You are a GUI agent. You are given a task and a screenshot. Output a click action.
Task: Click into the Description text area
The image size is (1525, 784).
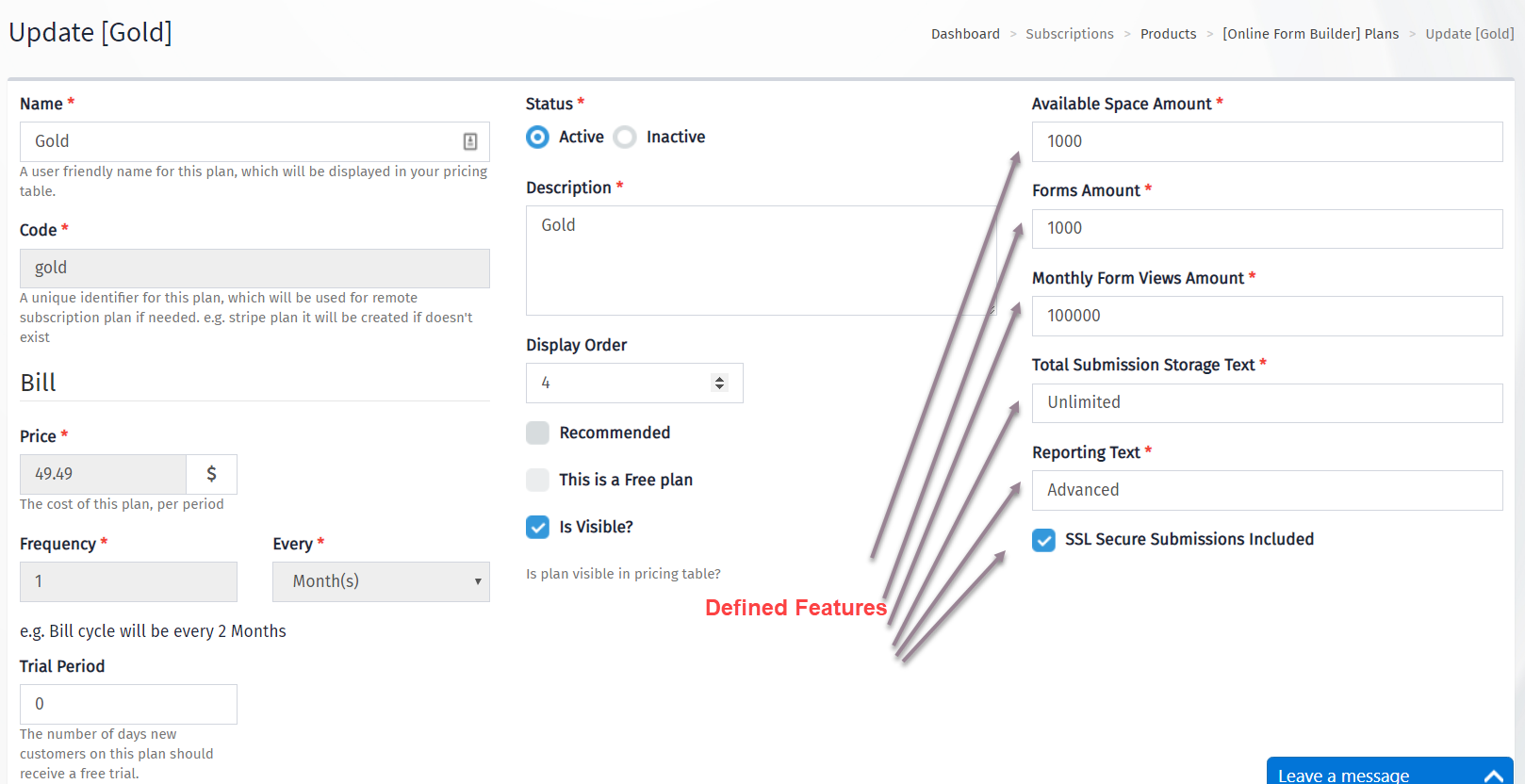pyautogui.click(x=761, y=260)
